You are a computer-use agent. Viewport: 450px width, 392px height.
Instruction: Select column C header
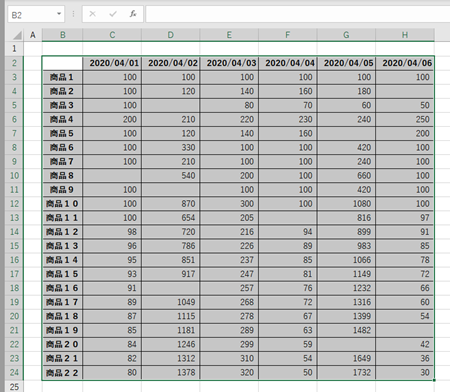point(112,35)
